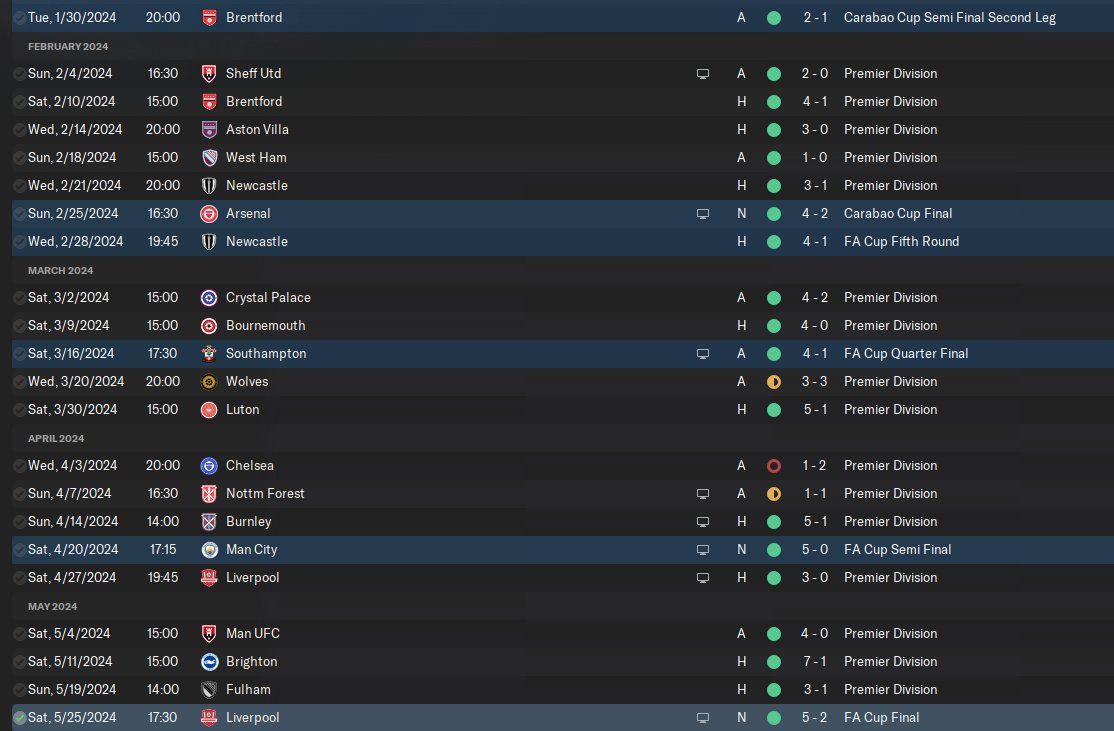Image resolution: width=1114 pixels, height=731 pixels.
Task: Collapse the APRIL 2024 month header
Action: (56, 439)
